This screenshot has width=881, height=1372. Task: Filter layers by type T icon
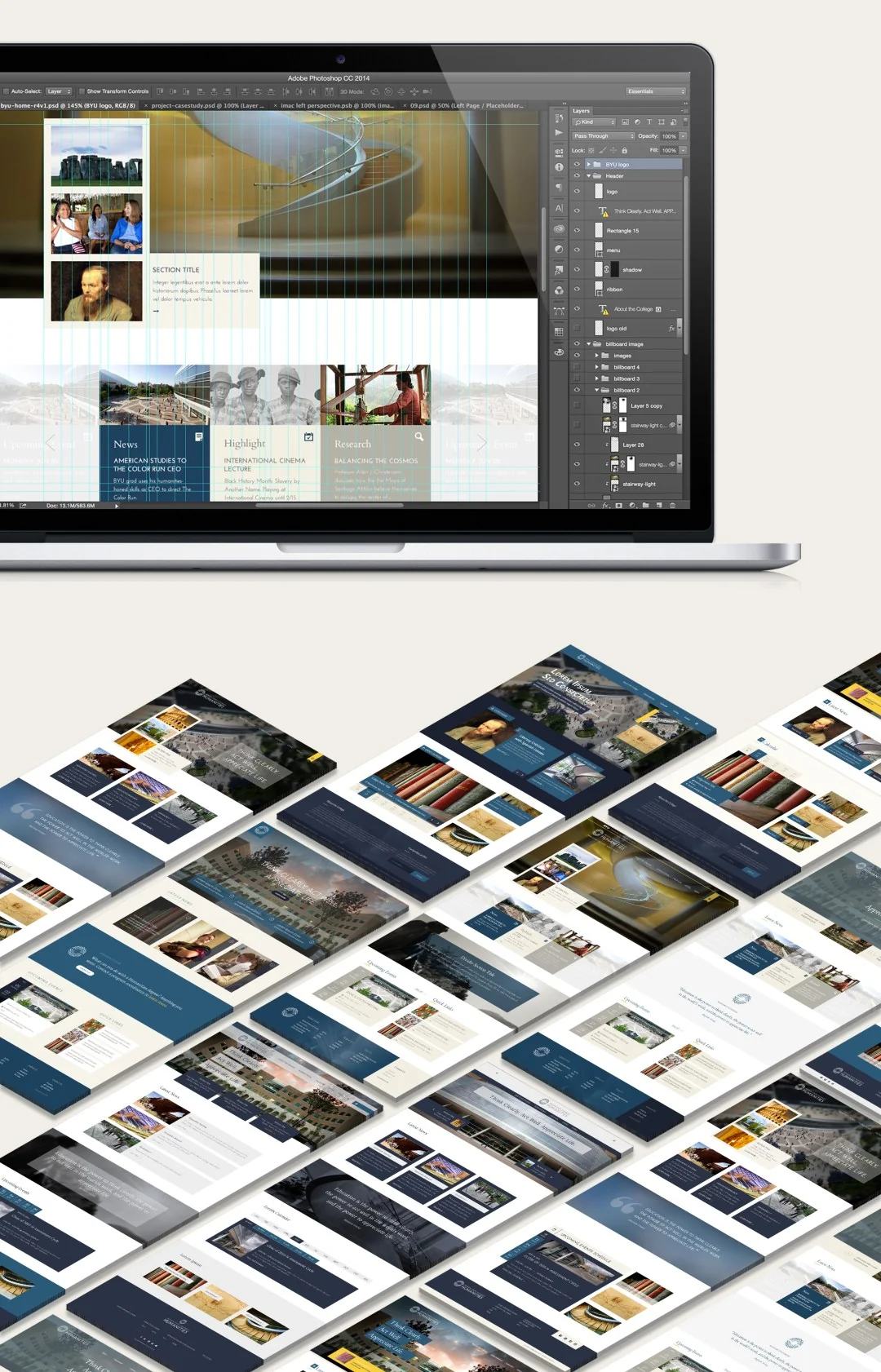(649, 122)
